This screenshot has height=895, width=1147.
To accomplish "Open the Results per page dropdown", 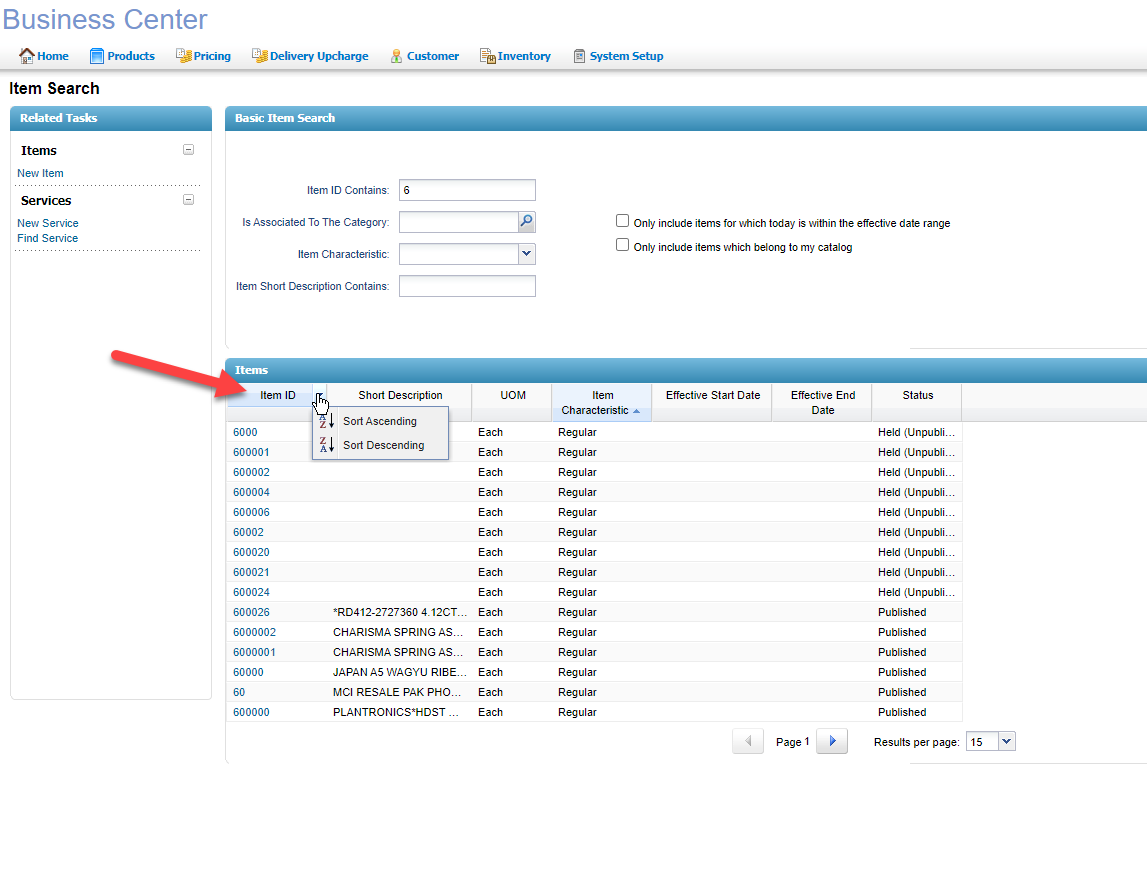I will tap(1006, 742).
